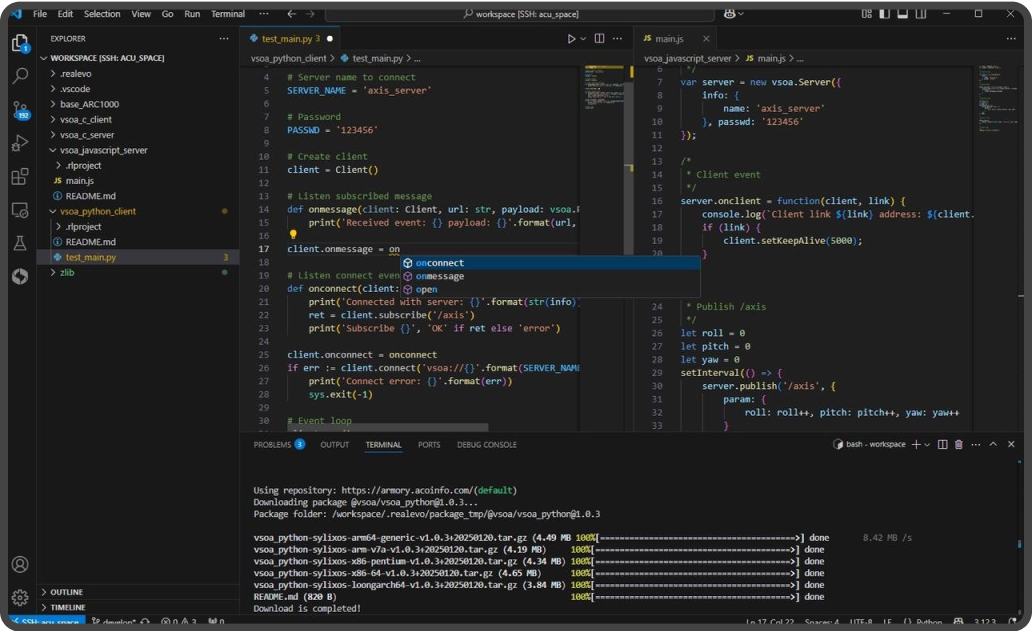1032x631 pixels.
Task: Open Source Control view with 192 badge
Action: tap(20, 110)
